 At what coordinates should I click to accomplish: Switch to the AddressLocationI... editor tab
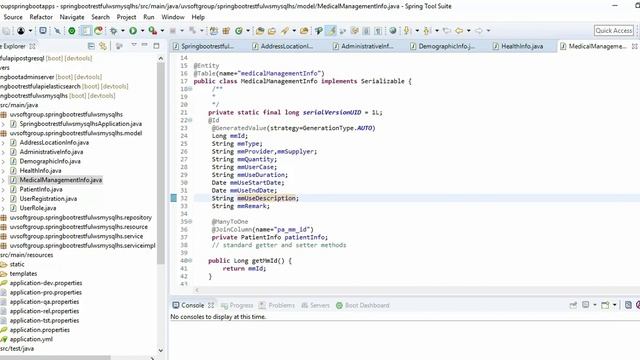coord(282,46)
